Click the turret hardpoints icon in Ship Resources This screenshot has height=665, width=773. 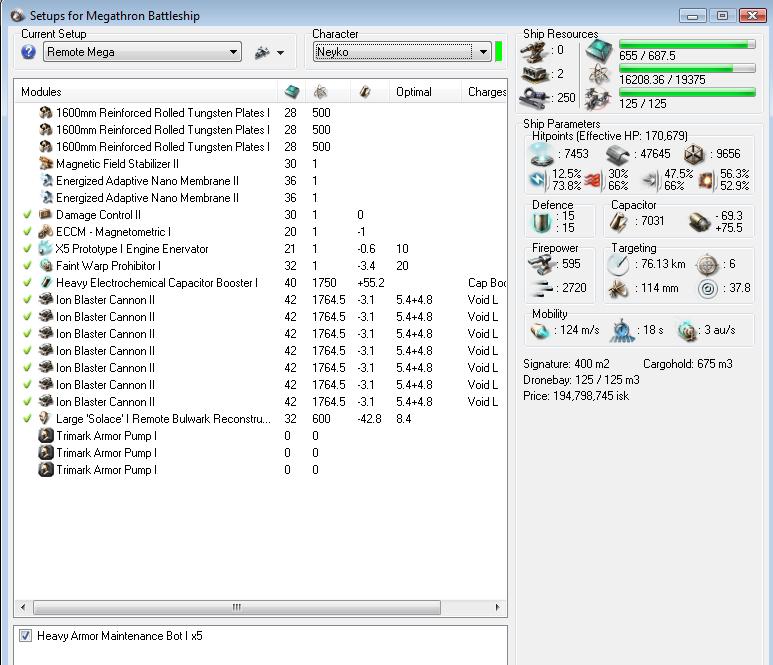point(535,52)
